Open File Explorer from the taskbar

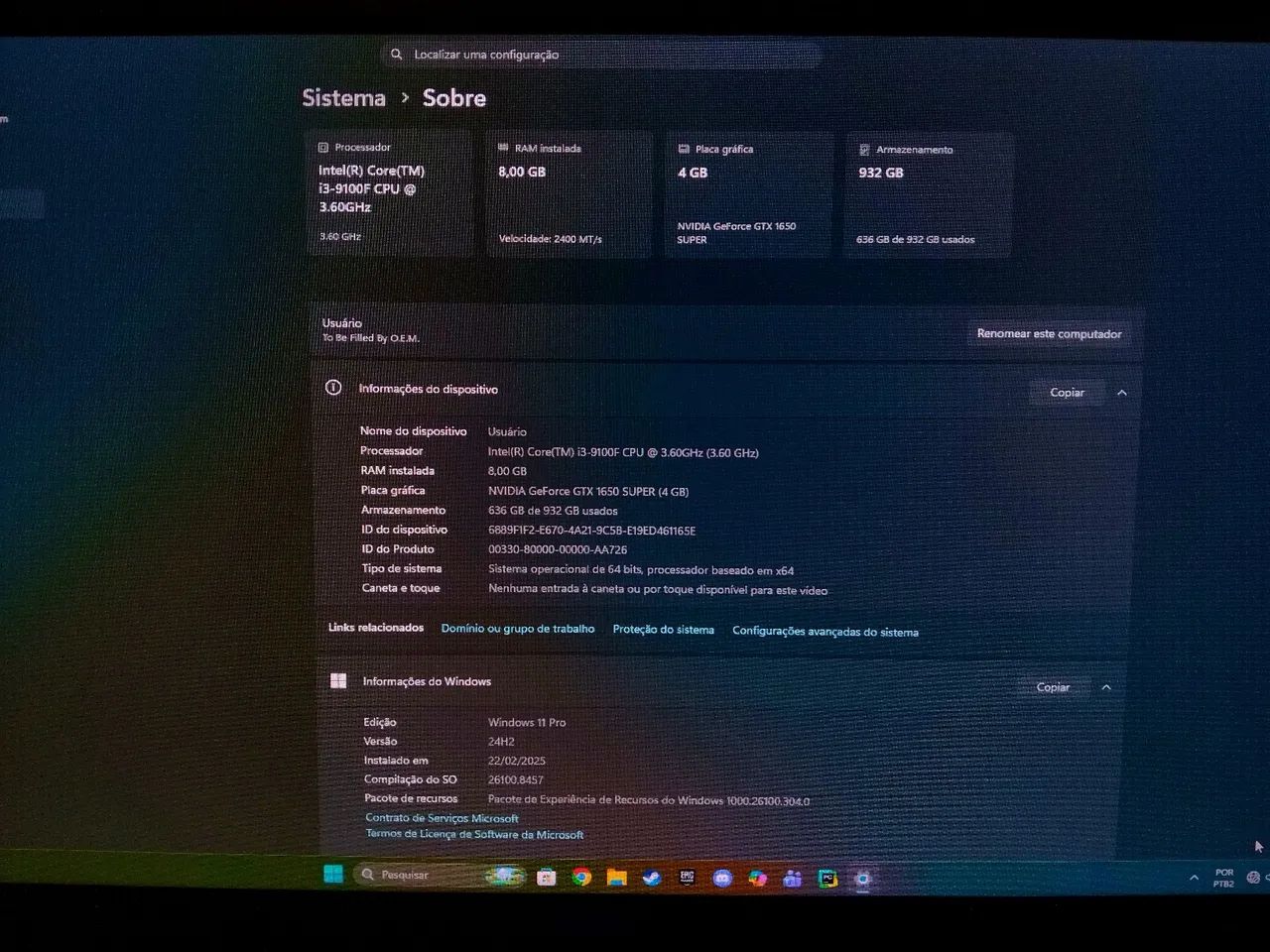616,878
